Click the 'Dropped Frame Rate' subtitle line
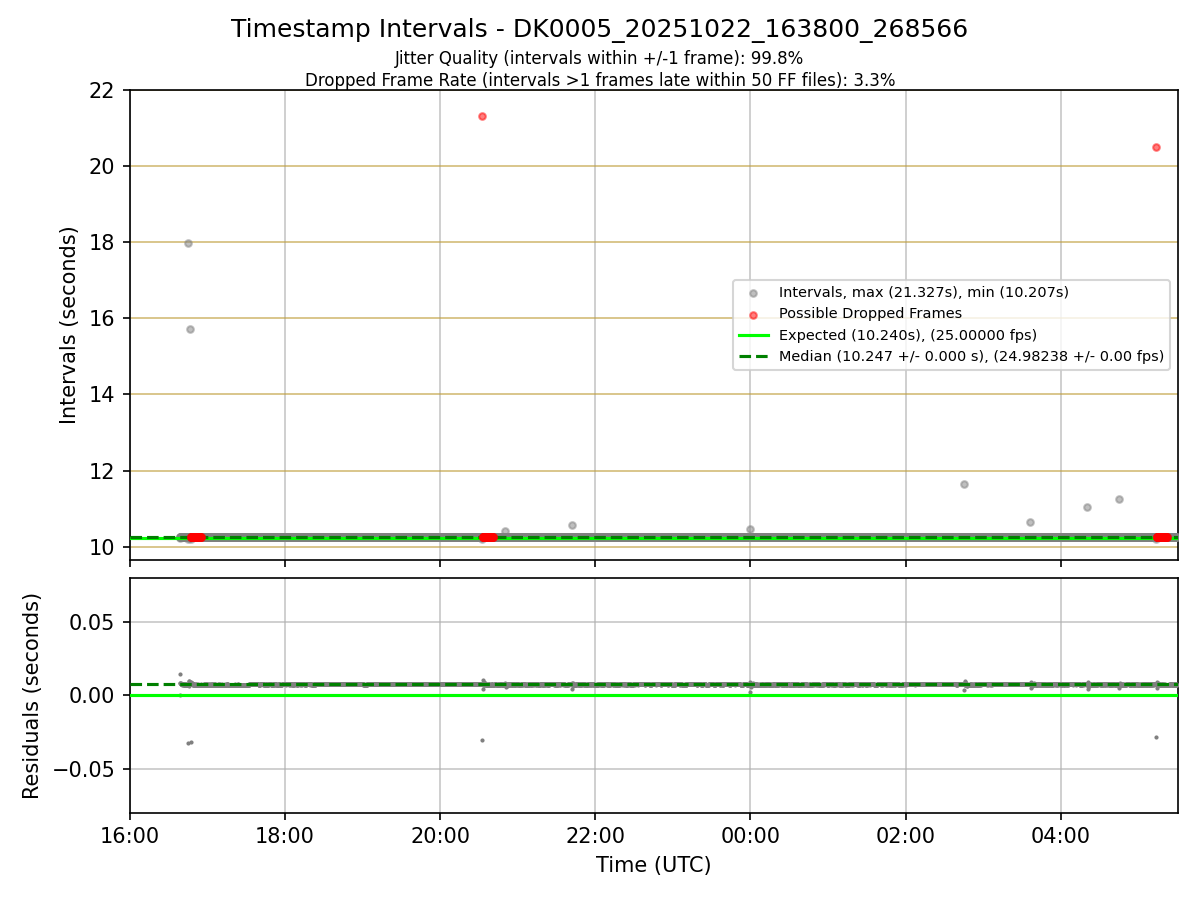 click(x=599, y=79)
